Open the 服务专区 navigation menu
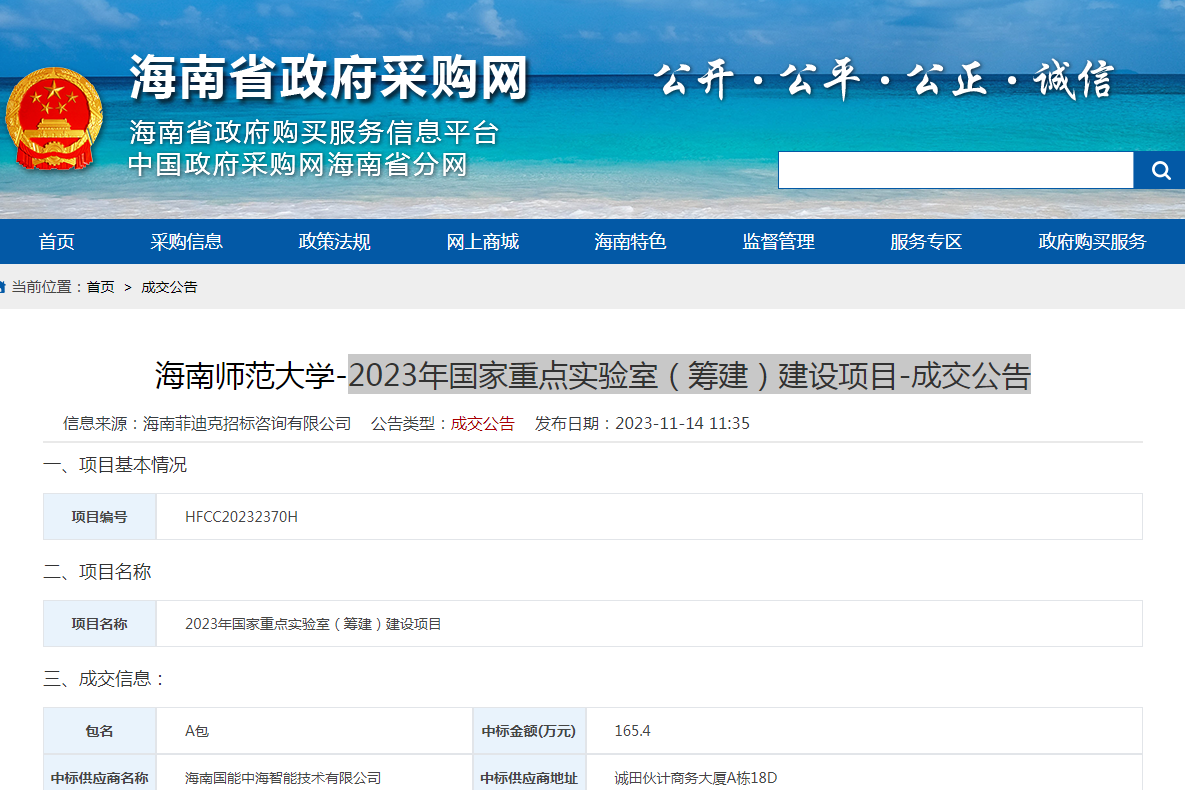 [x=926, y=242]
